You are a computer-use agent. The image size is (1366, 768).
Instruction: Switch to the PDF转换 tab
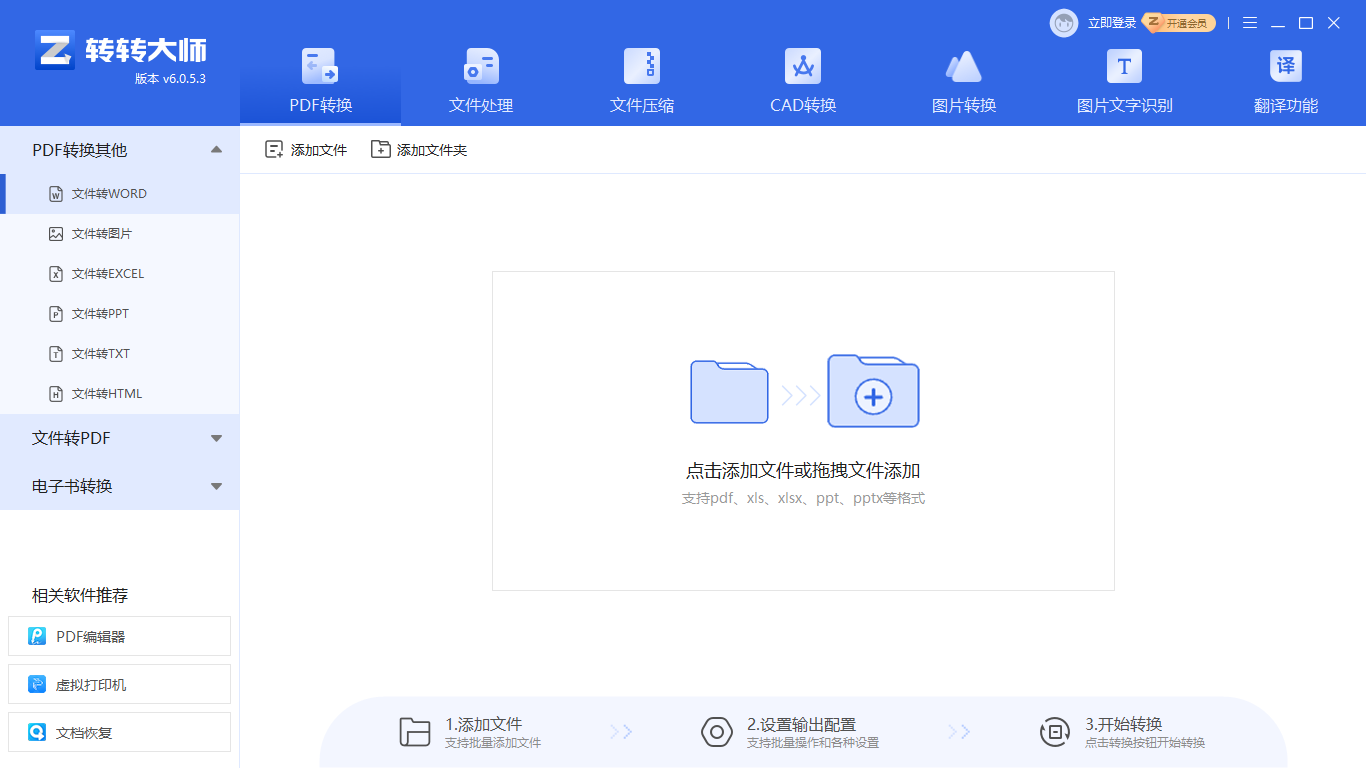(320, 80)
